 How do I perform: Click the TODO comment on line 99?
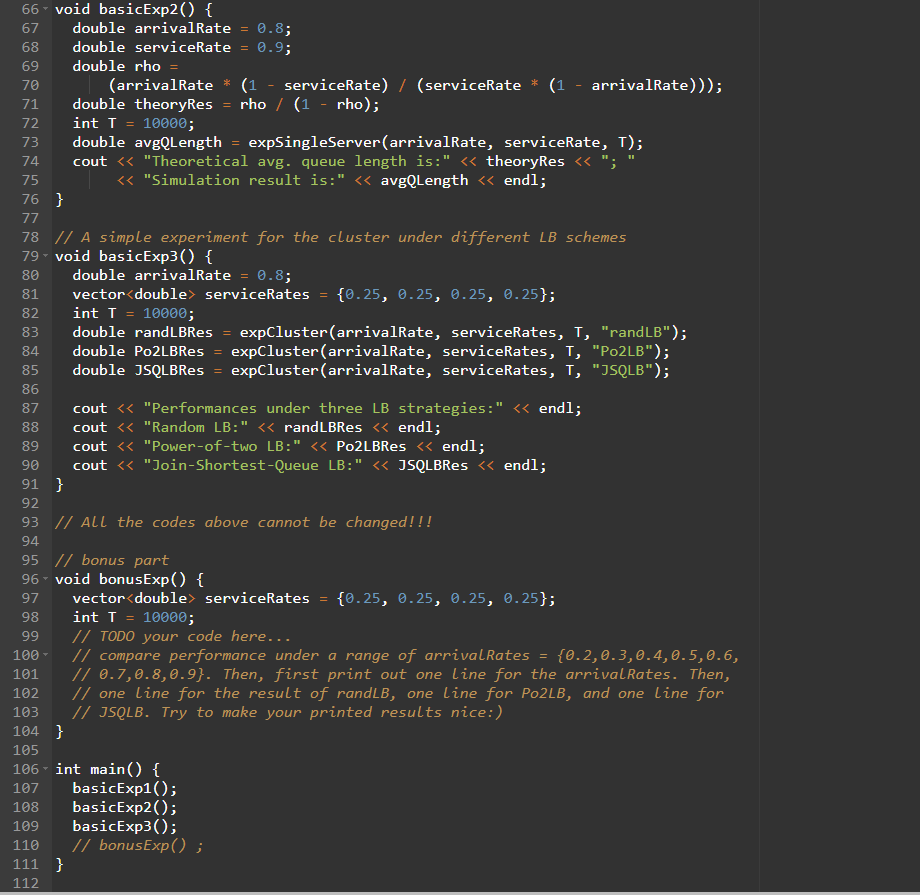(x=180, y=636)
